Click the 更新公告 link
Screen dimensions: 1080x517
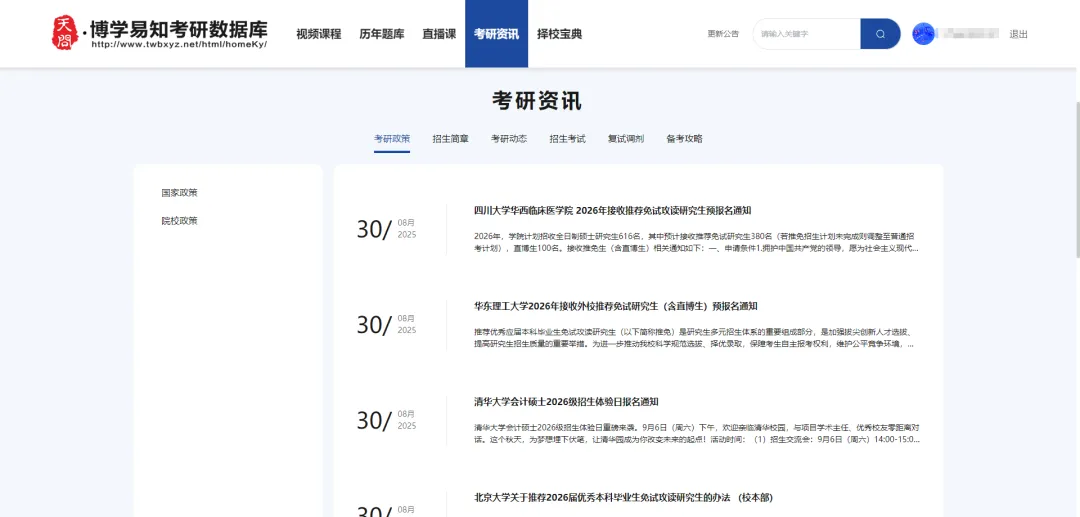722,34
